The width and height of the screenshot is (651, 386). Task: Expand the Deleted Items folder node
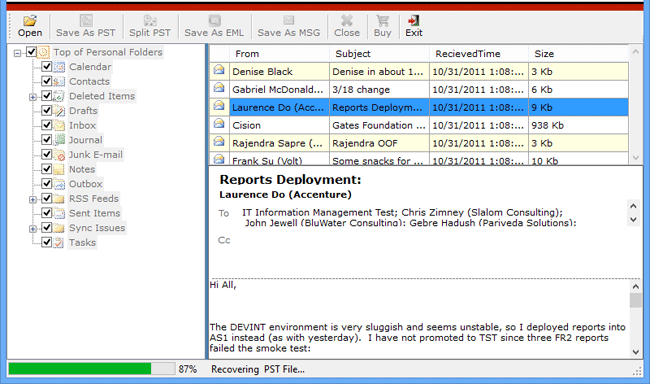pos(32,97)
